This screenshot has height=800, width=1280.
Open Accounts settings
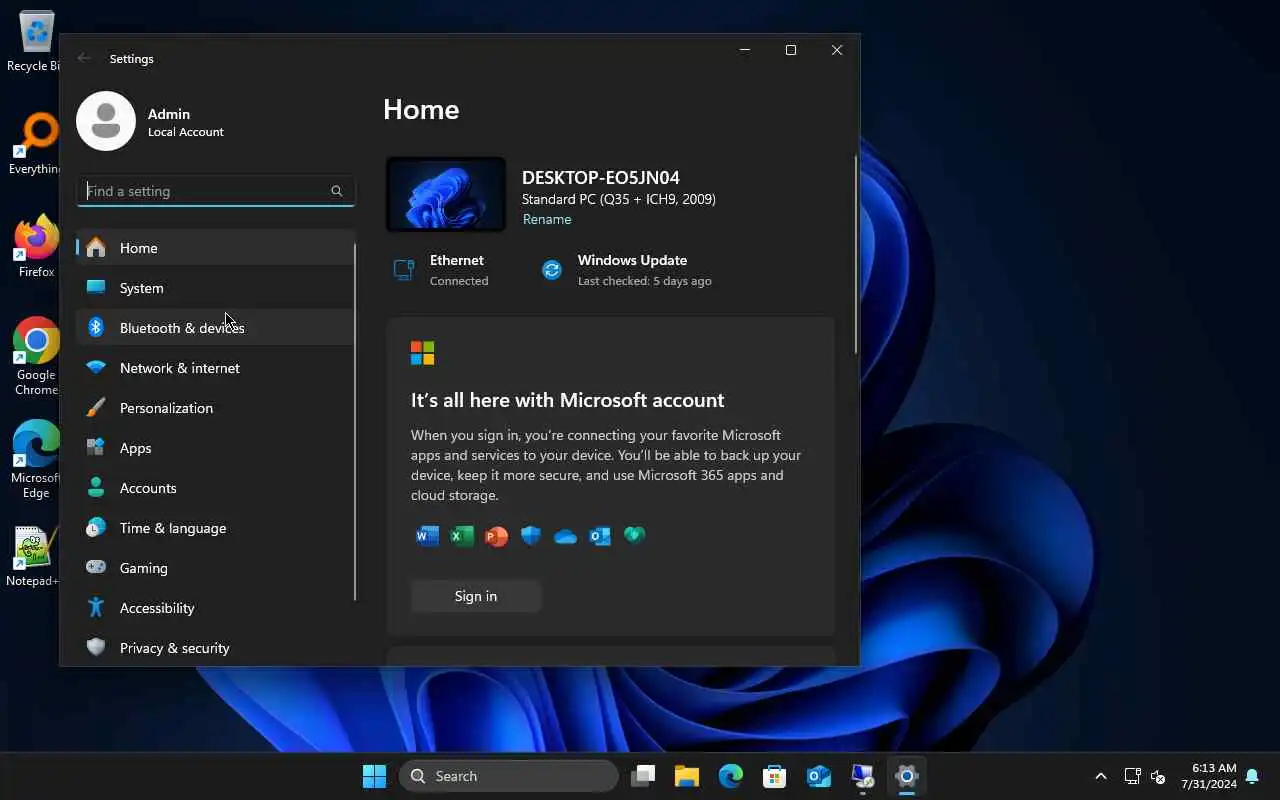pos(216,488)
